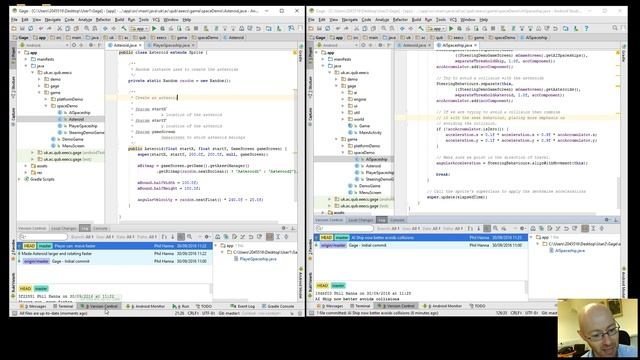Click the Stop square icon in left window
This screenshot has width=640, height=360.
(196, 29)
